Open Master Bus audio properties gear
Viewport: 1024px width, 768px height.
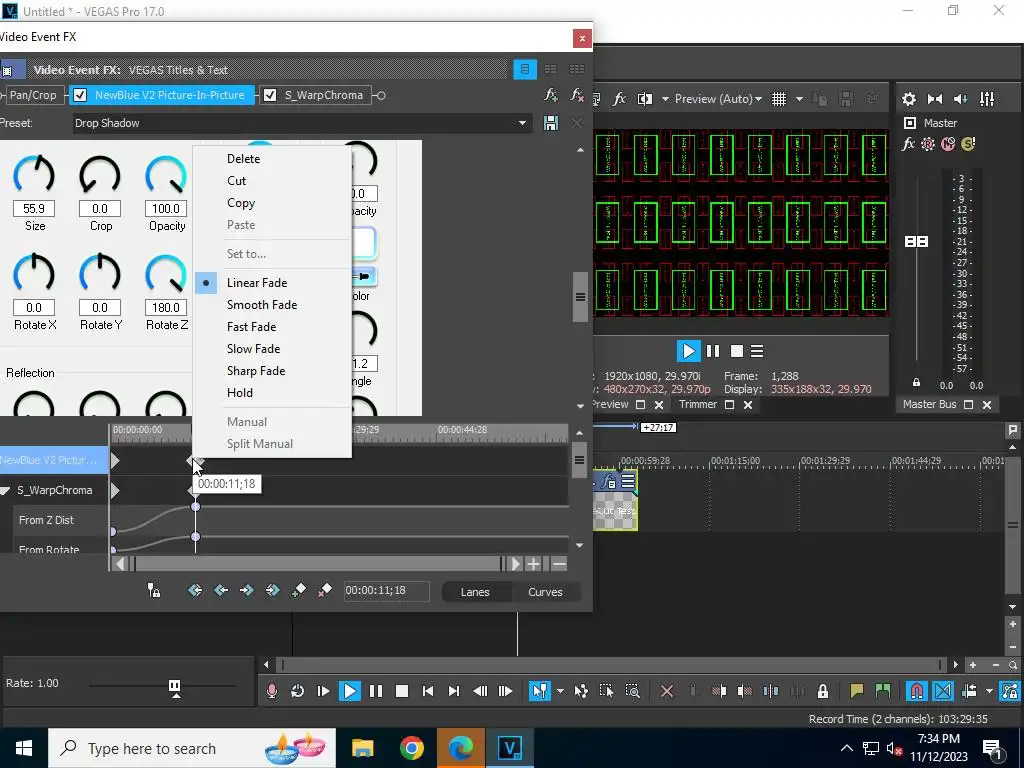909,99
